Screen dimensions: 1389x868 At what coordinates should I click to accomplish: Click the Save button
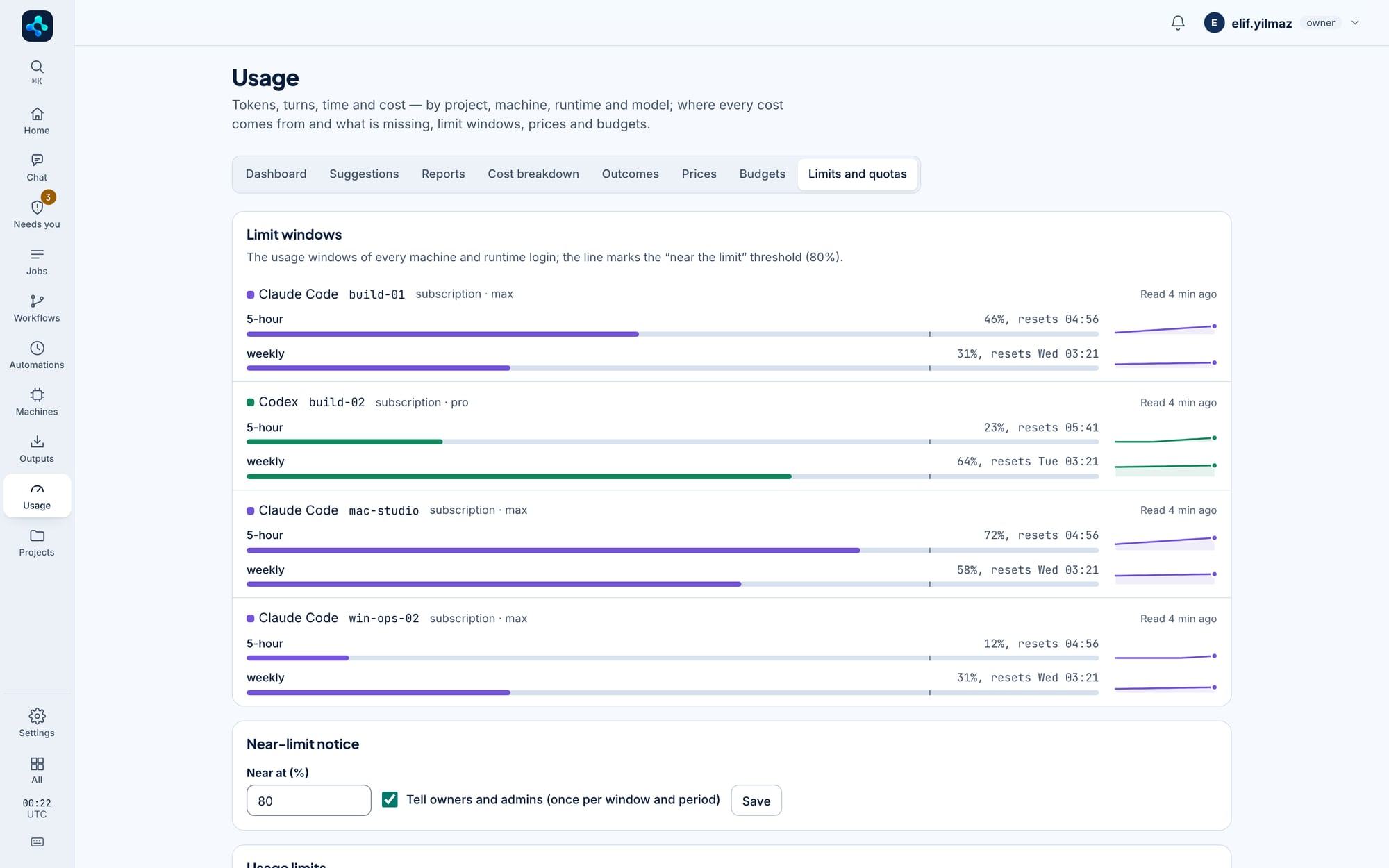(756, 801)
